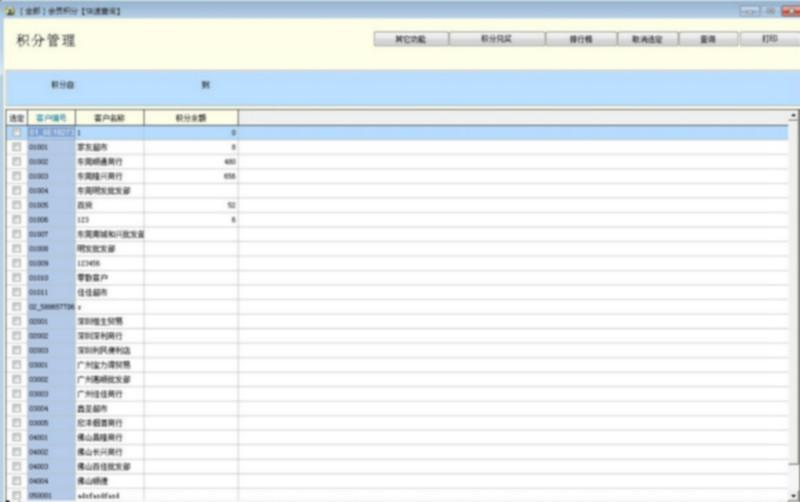Run the 查询 query button
Image resolution: width=800 pixels, height=502 pixels.
(709, 39)
